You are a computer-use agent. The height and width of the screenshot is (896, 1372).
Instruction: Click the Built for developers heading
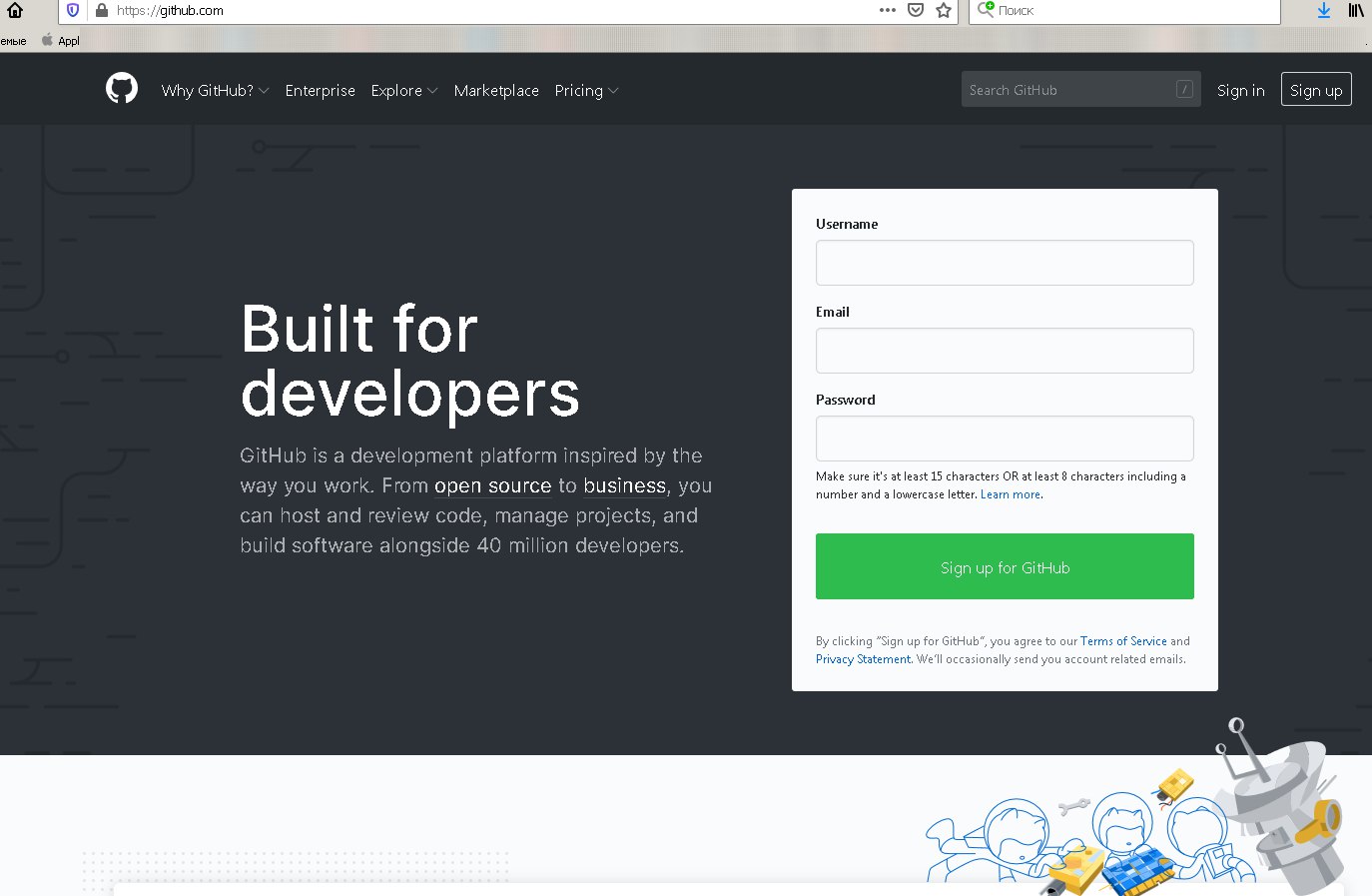point(410,361)
